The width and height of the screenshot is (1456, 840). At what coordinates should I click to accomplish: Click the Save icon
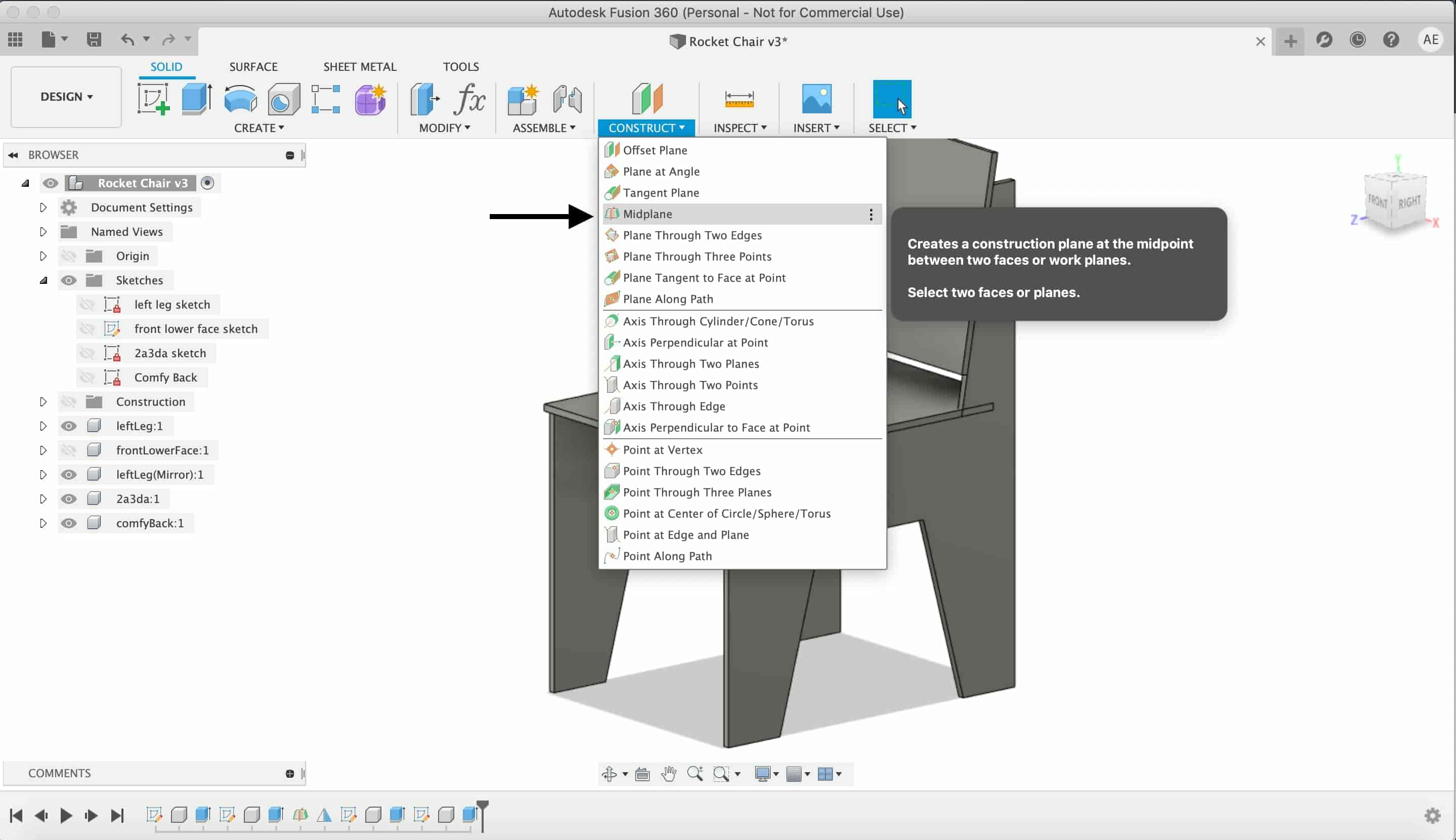[x=94, y=39]
